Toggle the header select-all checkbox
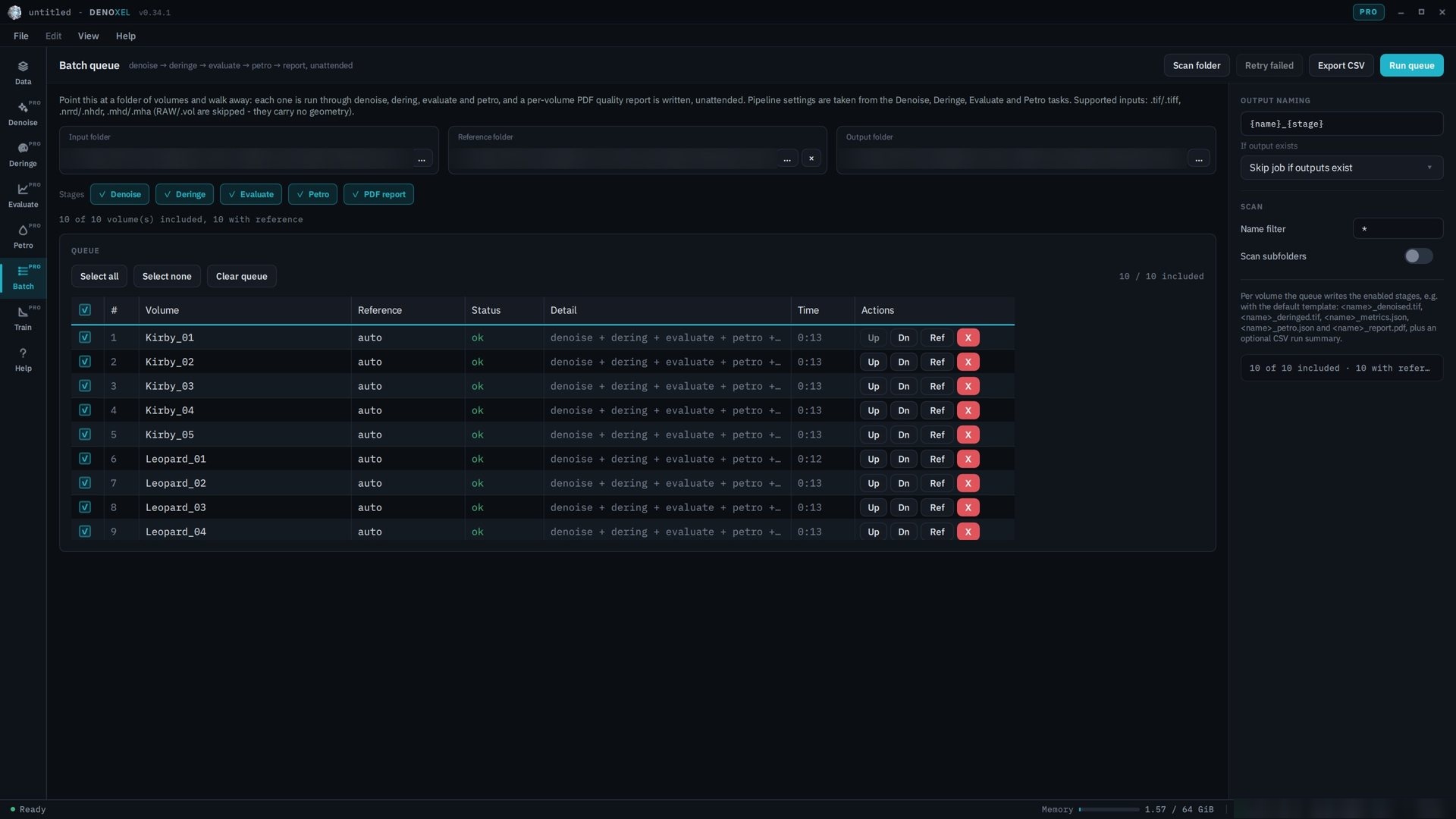Image resolution: width=1456 pixels, height=819 pixels. coord(85,310)
